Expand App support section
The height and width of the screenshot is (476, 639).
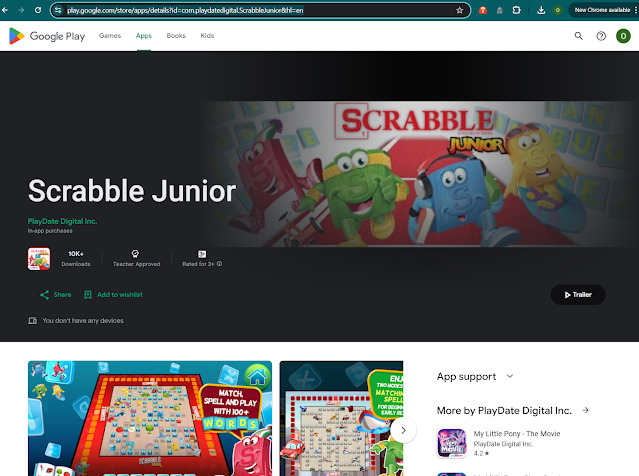click(x=510, y=376)
